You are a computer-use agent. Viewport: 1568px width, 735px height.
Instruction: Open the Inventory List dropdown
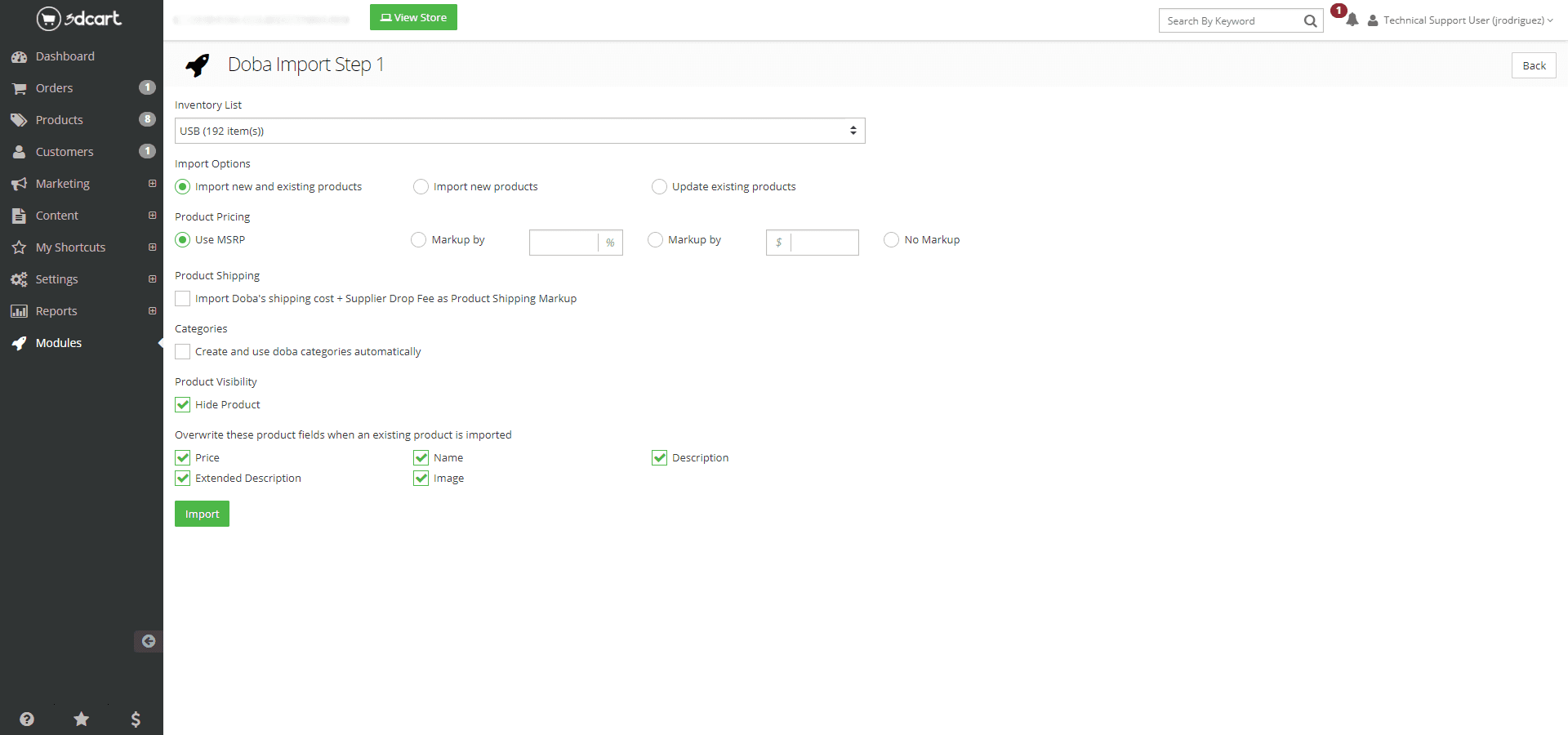[519, 131]
